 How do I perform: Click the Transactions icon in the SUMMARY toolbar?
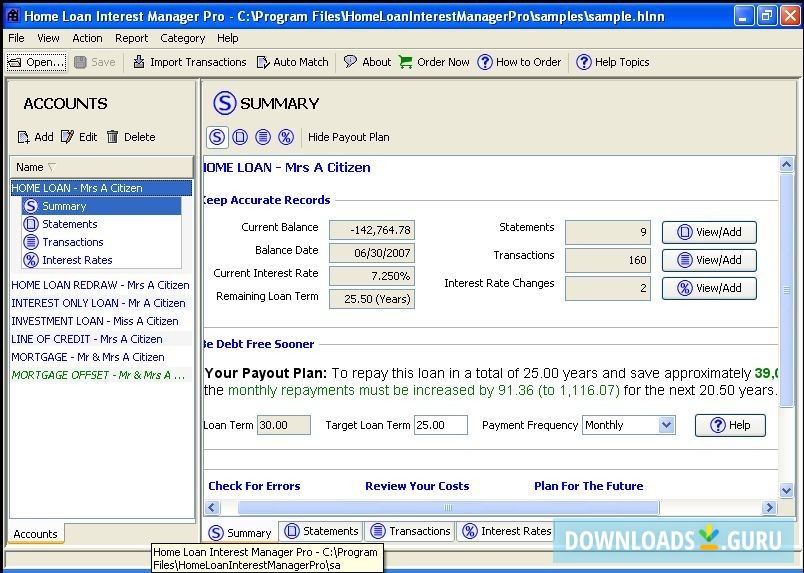pos(263,137)
